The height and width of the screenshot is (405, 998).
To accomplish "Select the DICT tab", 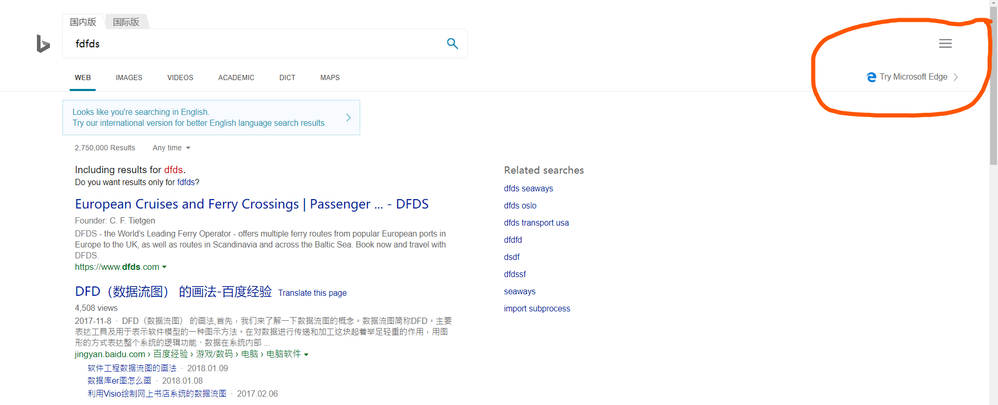I will tap(287, 78).
